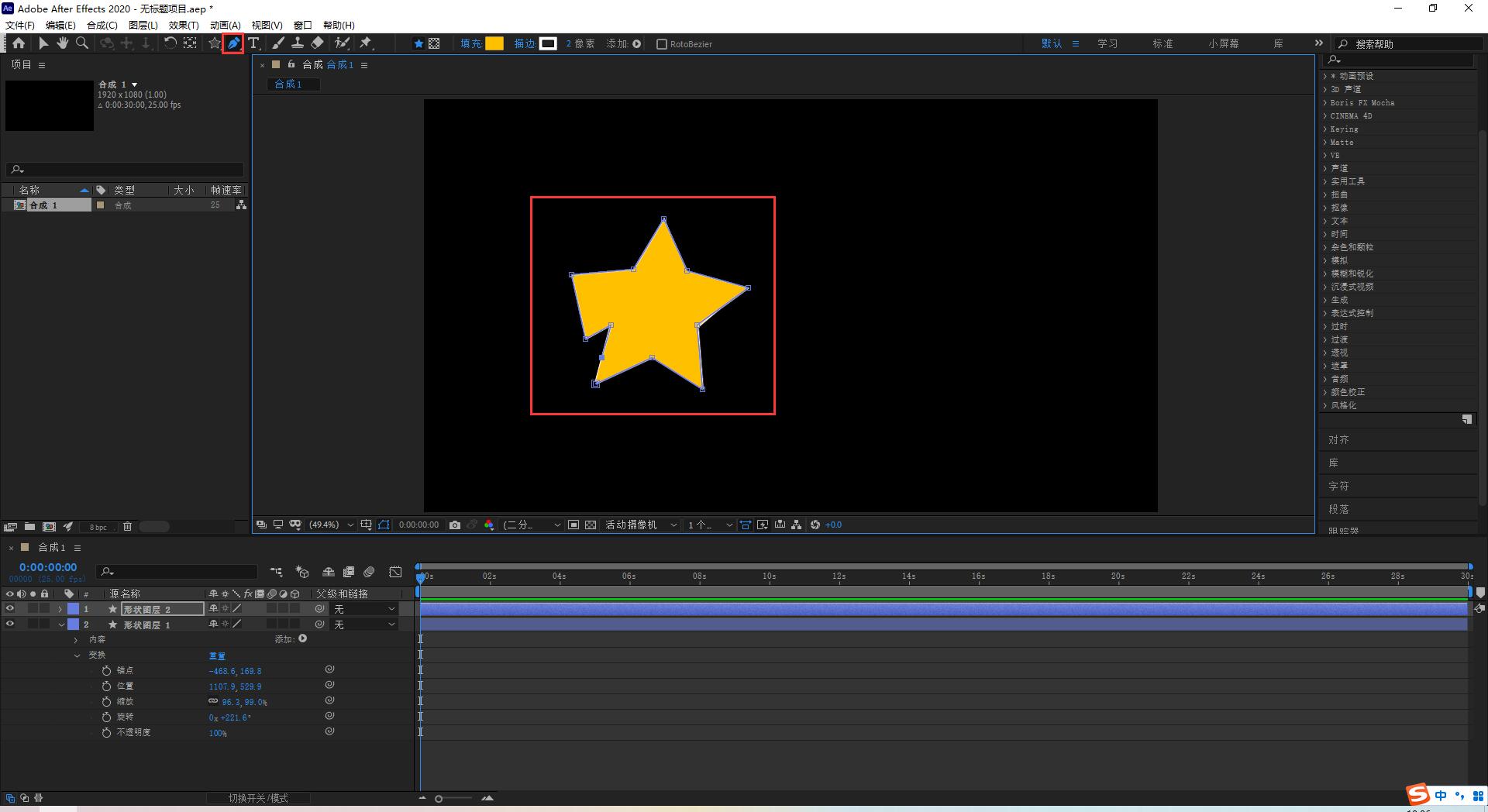Select the Home icon in the toolbar
The height and width of the screenshot is (812, 1488).
(19, 43)
